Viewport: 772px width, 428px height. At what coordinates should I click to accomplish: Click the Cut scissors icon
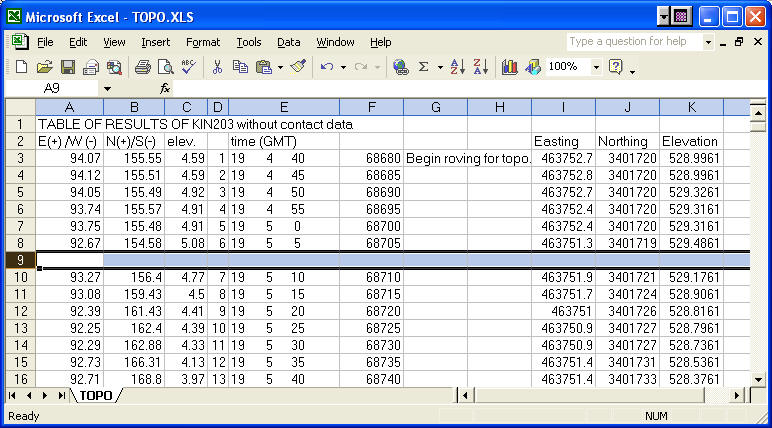(x=217, y=67)
